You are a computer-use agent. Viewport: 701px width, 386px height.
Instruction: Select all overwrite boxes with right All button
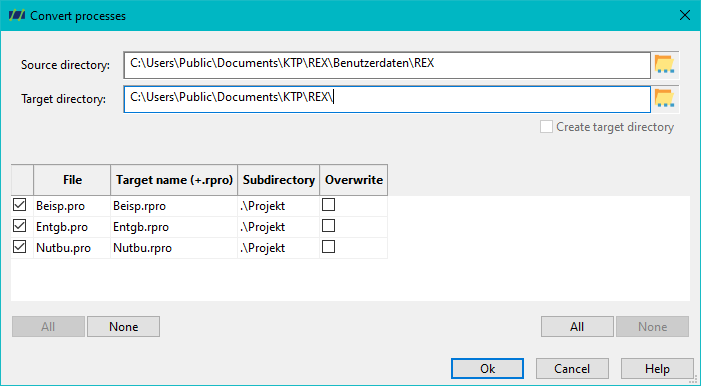click(577, 327)
